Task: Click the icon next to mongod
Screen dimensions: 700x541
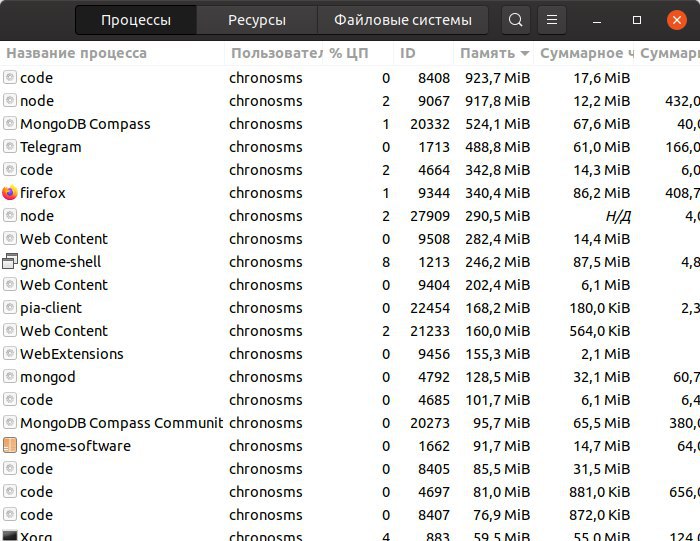Action: tap(10, 377)
